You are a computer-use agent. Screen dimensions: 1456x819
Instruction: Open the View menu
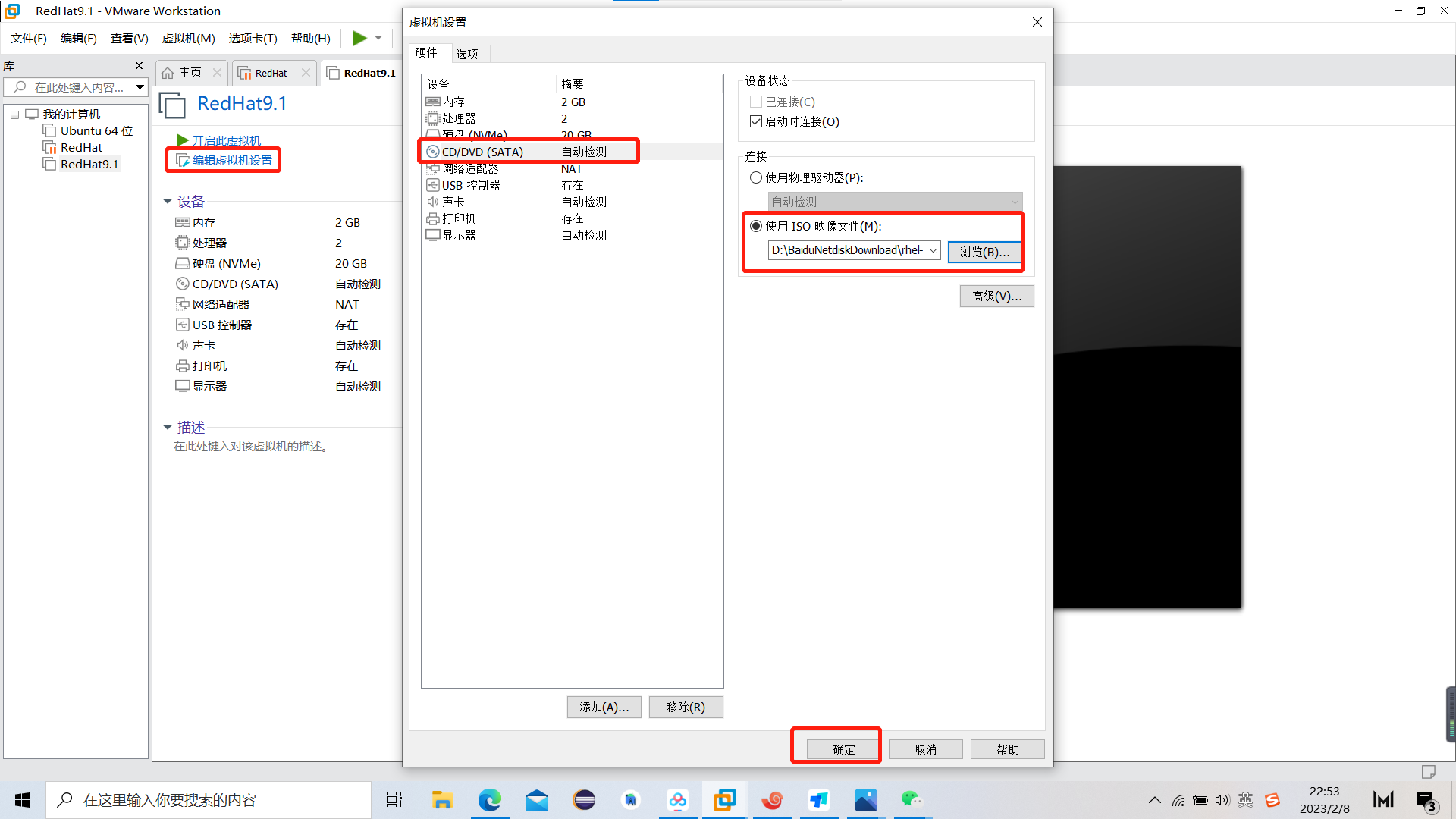pyautogui.click(x=130, y=38)
